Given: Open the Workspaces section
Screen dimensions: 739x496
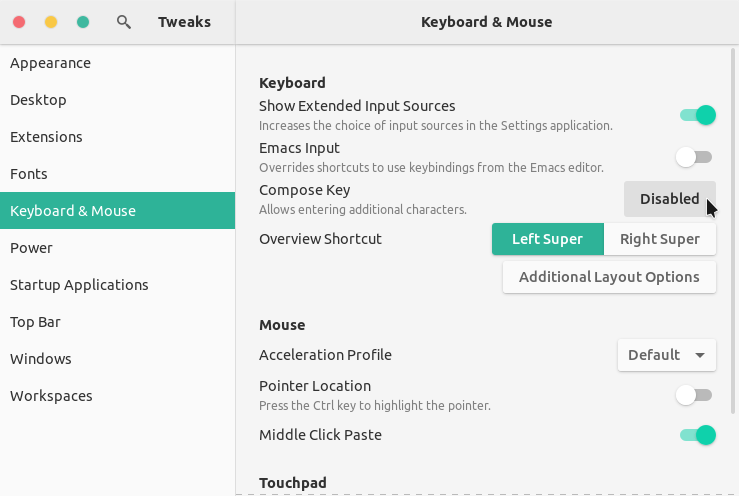Looking at the screenshot, I should pyautogui.click(x=51, y=396).
